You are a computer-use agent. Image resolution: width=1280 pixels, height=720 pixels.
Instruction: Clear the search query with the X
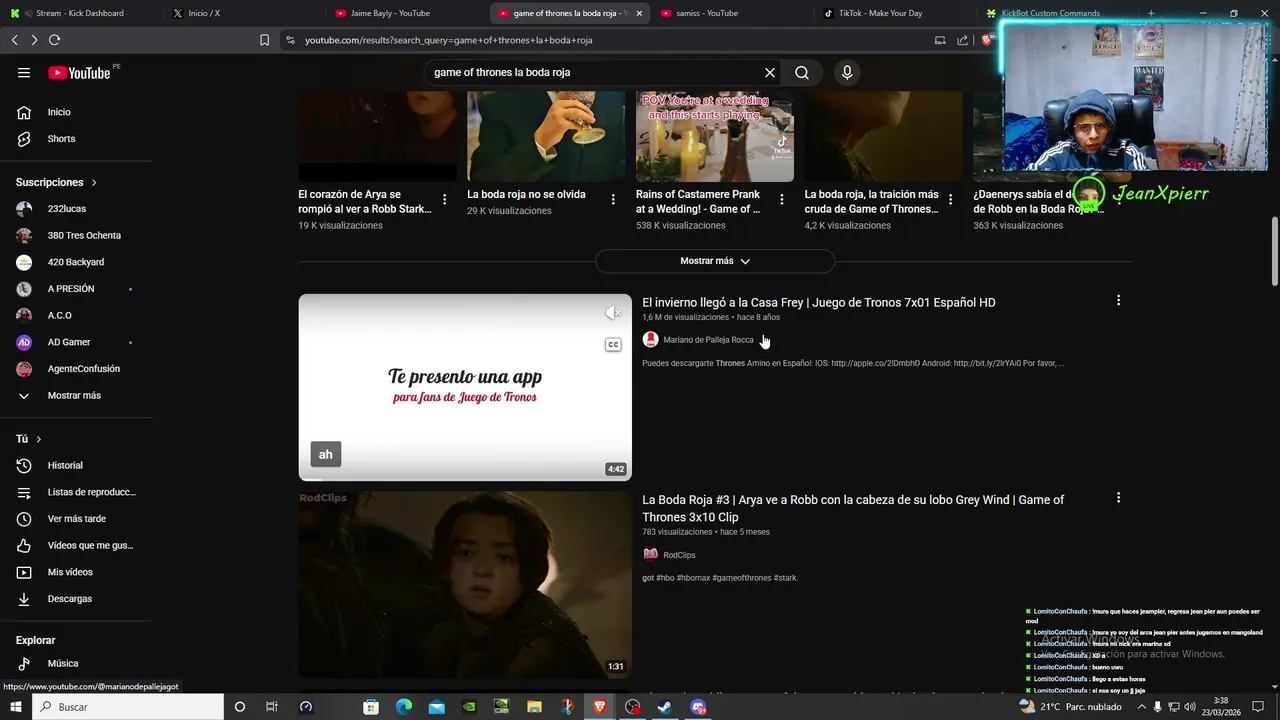point(770,72)
